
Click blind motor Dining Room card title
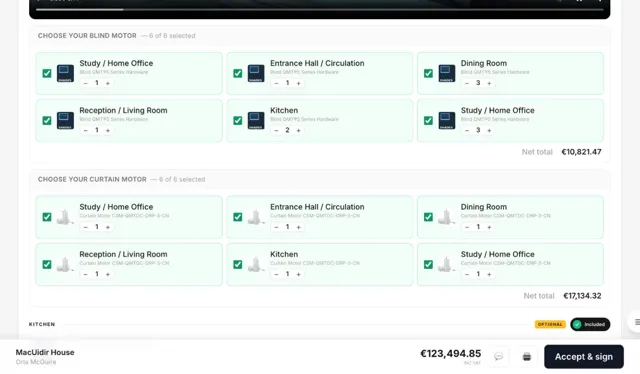click(x=484, y=63)
